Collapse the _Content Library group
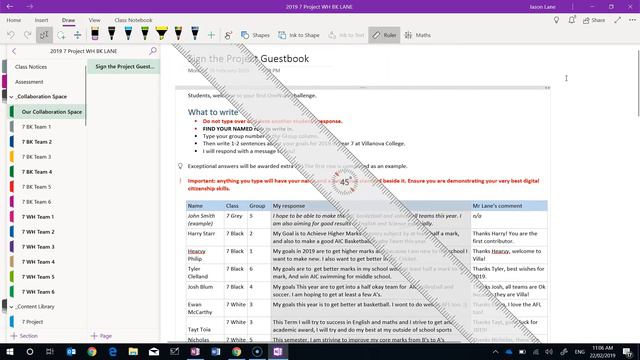Image resolution: width=640 pixels, height=360 pixels. (x=11, y=307)
